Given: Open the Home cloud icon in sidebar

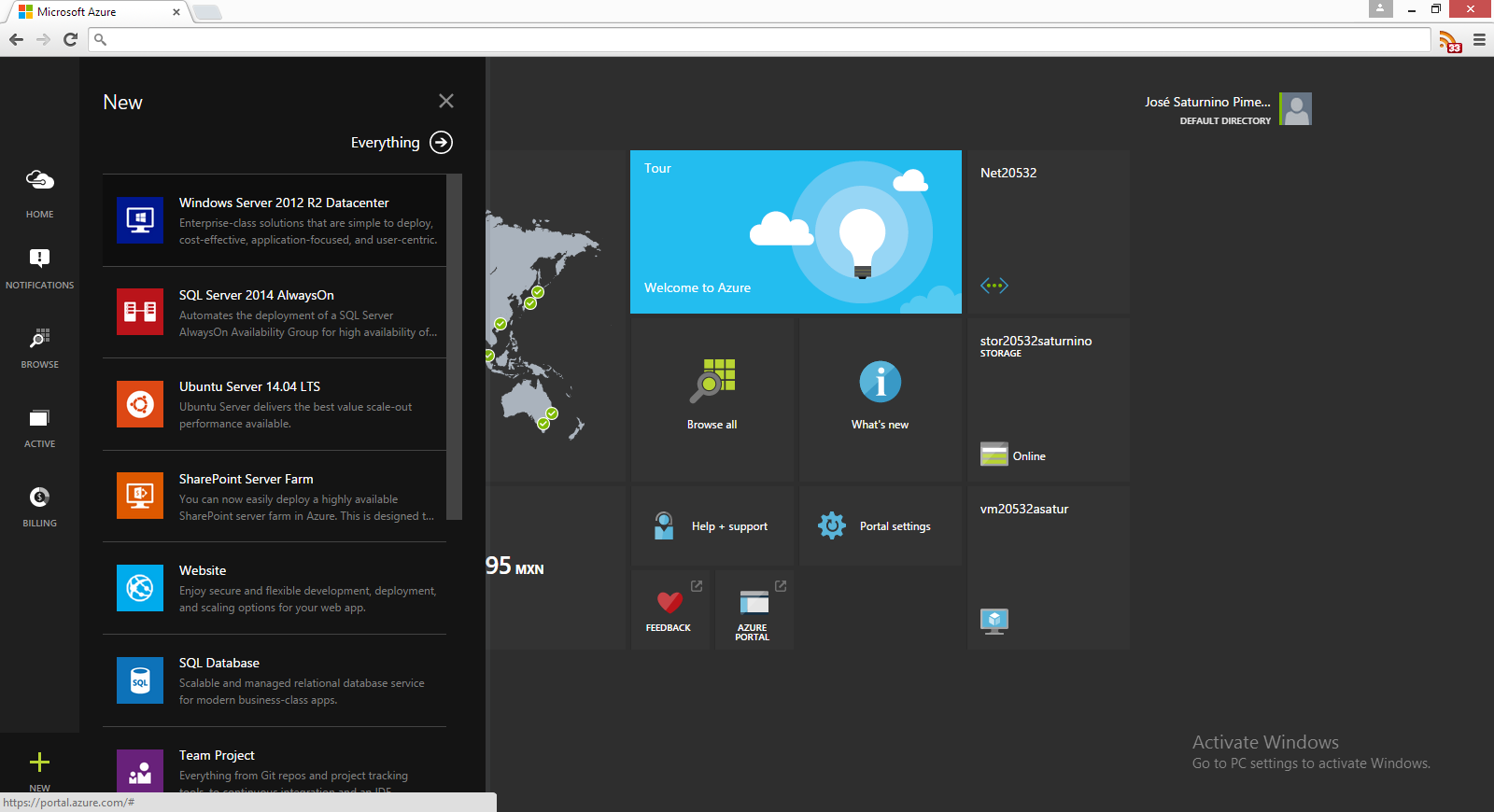Looking at the screenshot, I should pos(39,179).
